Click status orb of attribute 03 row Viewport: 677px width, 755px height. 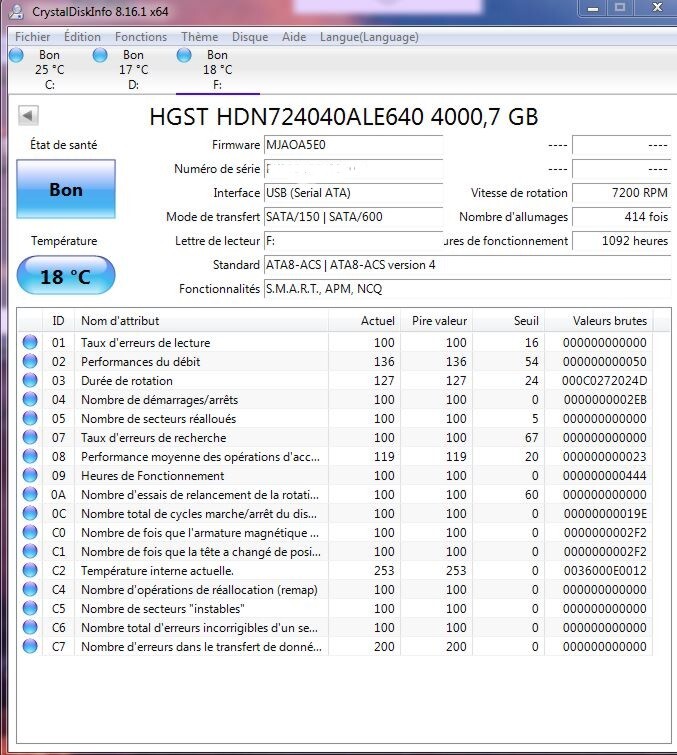(x=30, y=380)
